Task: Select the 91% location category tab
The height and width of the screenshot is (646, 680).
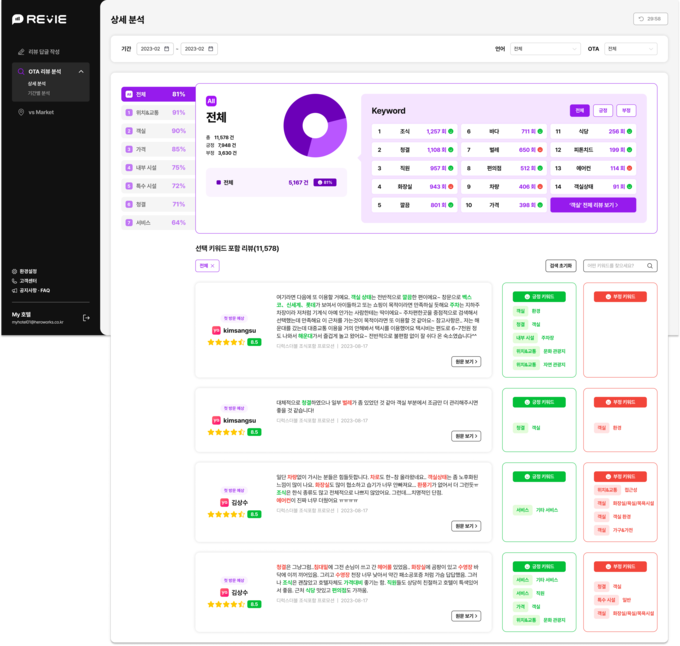Action: pyautogui.click(x=157, y=113)
